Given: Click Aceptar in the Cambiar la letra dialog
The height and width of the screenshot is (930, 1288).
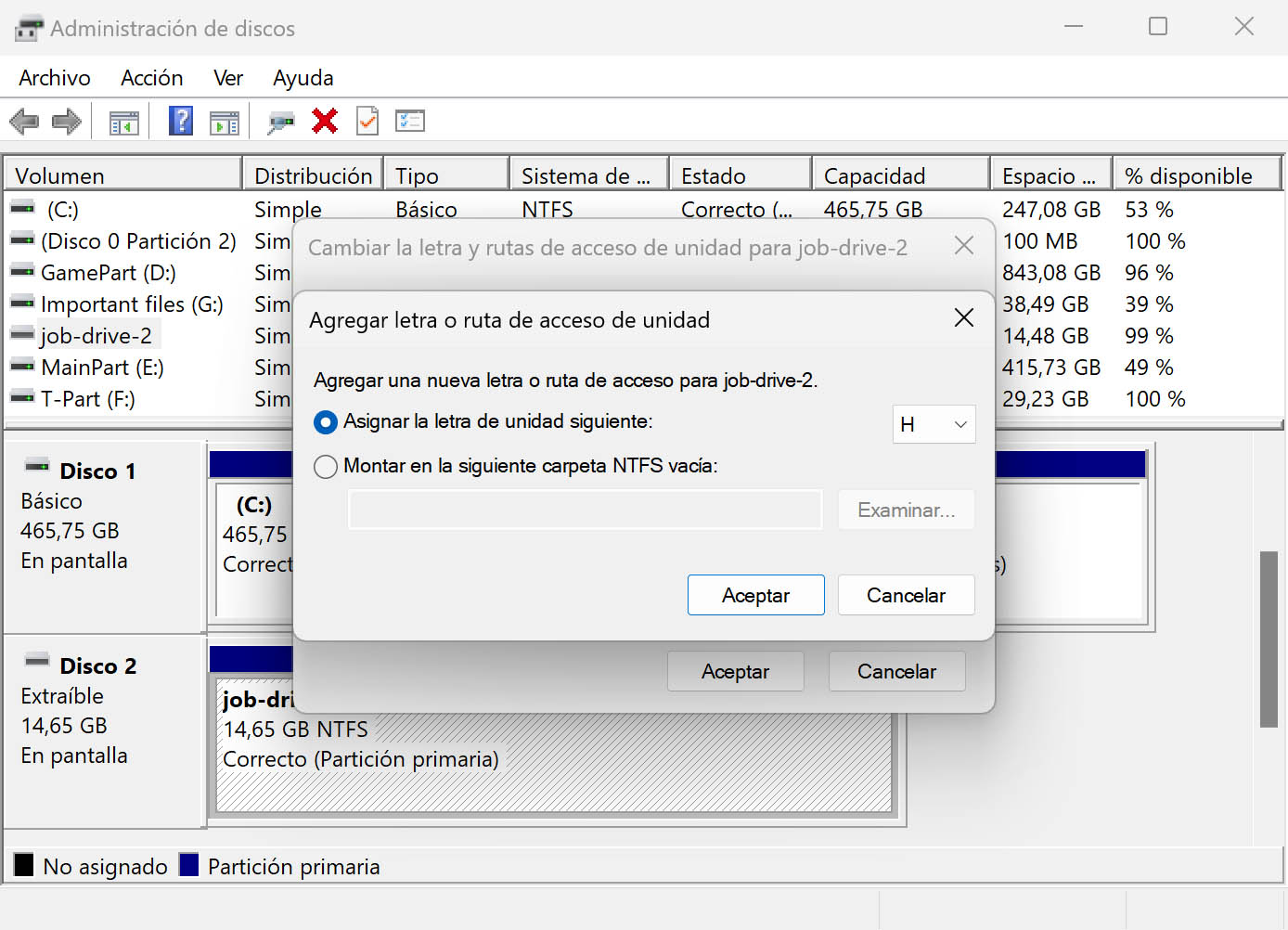Looking at the screenshot, I should pyautogui.click(x=735, y=671).
